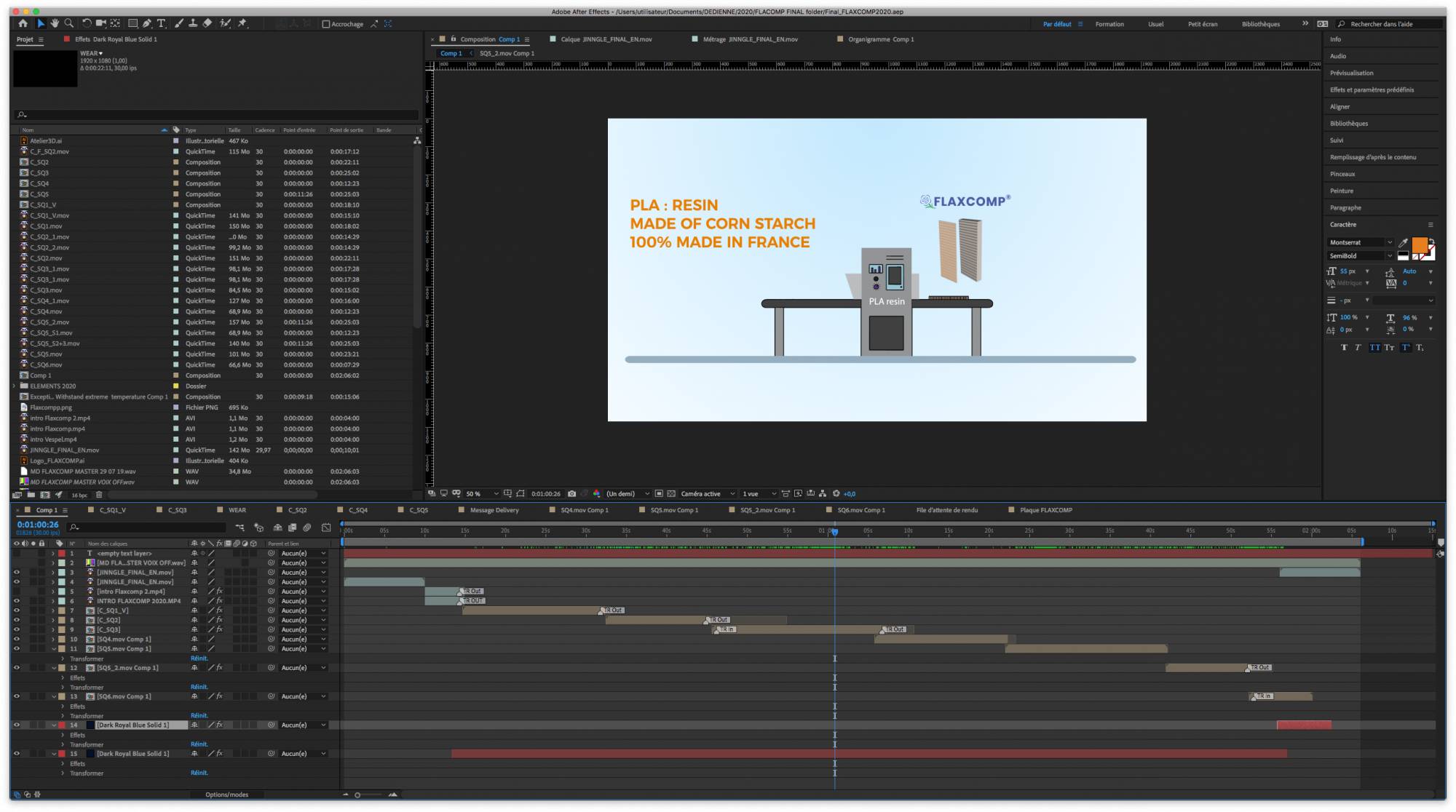Select the Type text tool
The width and height of the screenshot is (1456, 812).
[162, 23]
